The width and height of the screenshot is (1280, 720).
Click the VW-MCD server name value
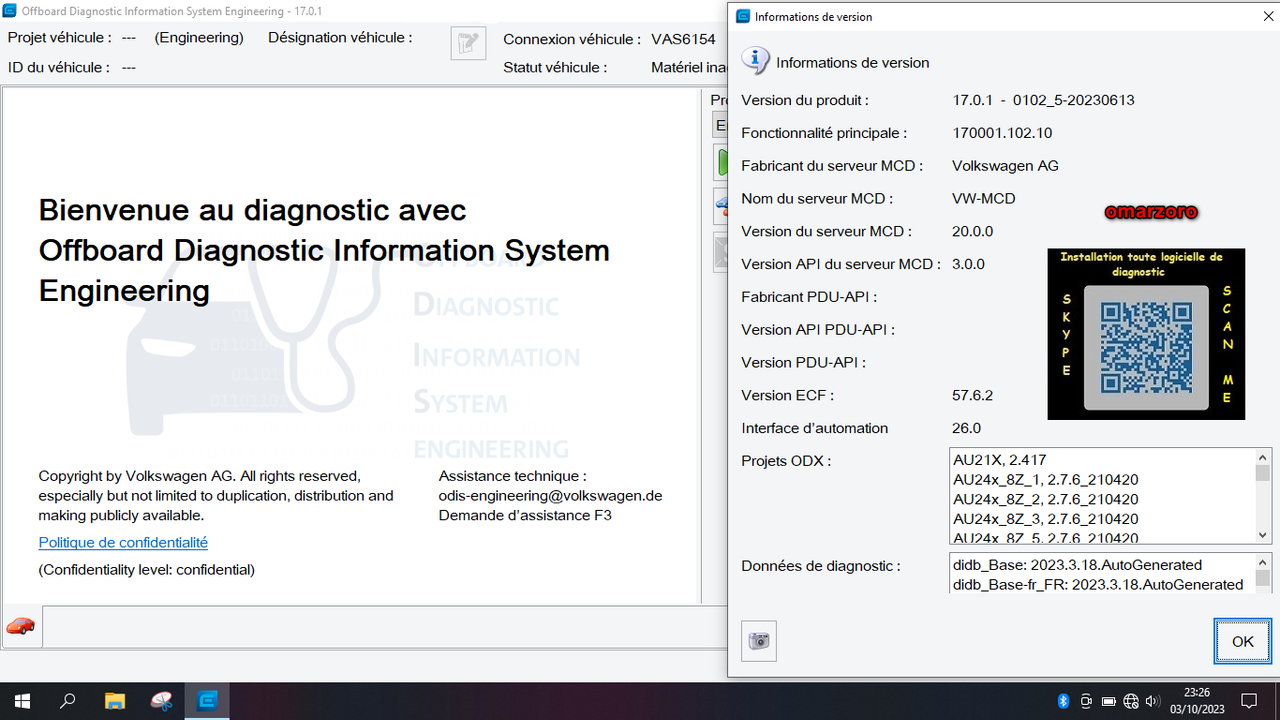click(984, 198)
